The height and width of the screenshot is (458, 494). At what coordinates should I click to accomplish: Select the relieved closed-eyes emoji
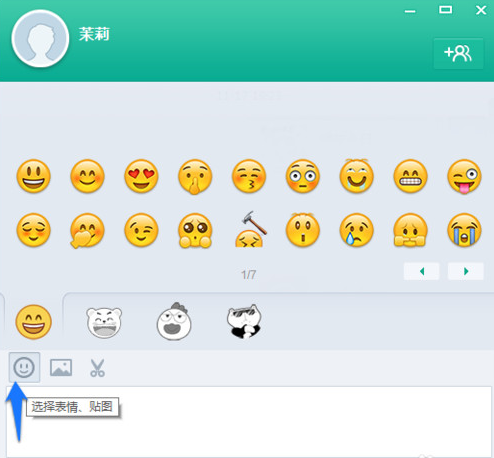(34, 230)
